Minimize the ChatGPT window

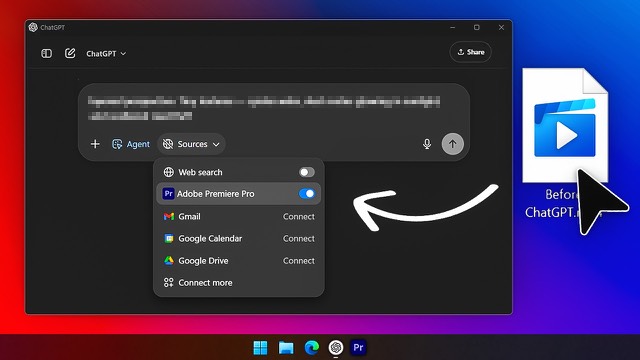click(x=453, y=27)
